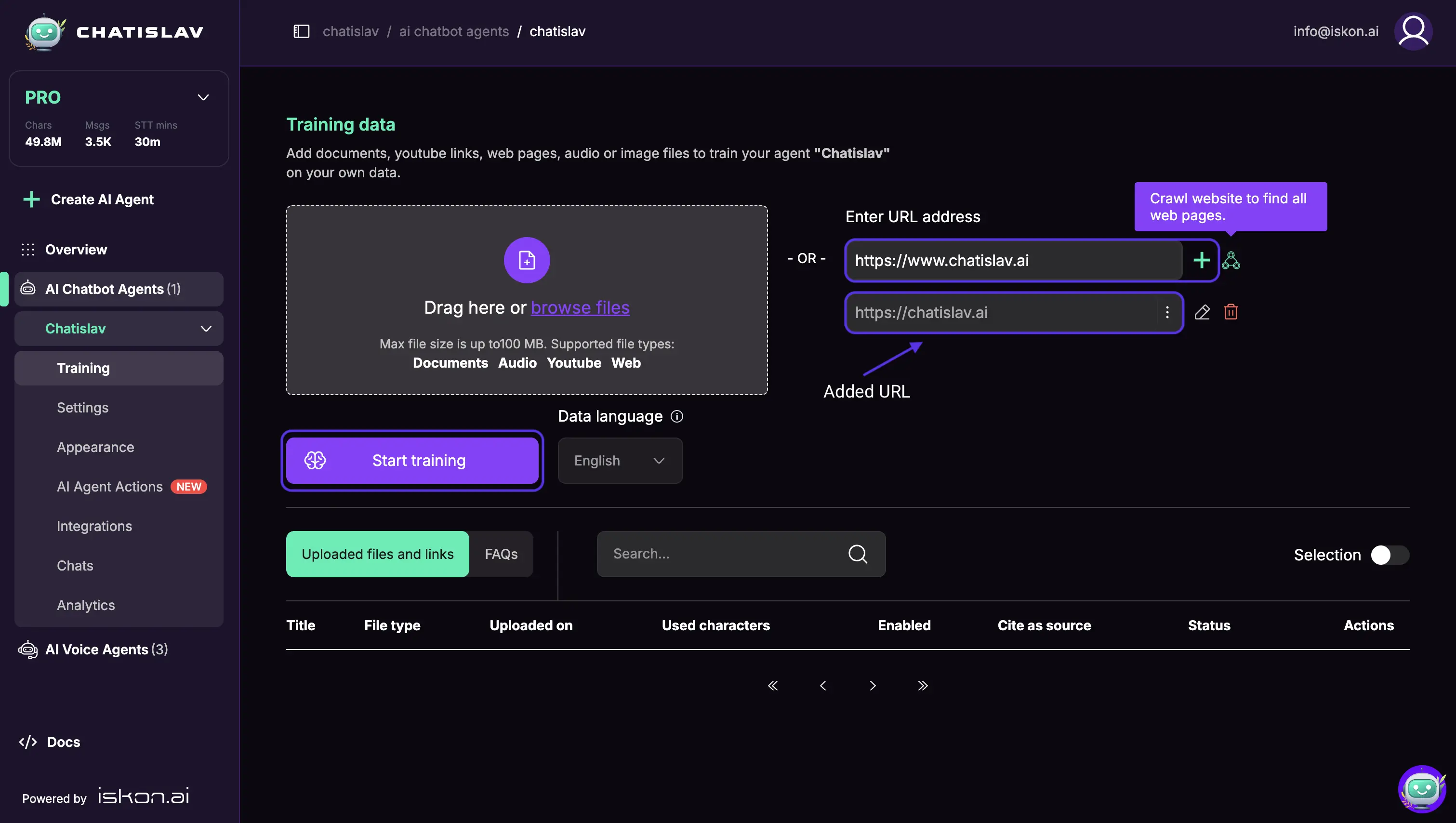Click the Data language info icon

(676, 417)
